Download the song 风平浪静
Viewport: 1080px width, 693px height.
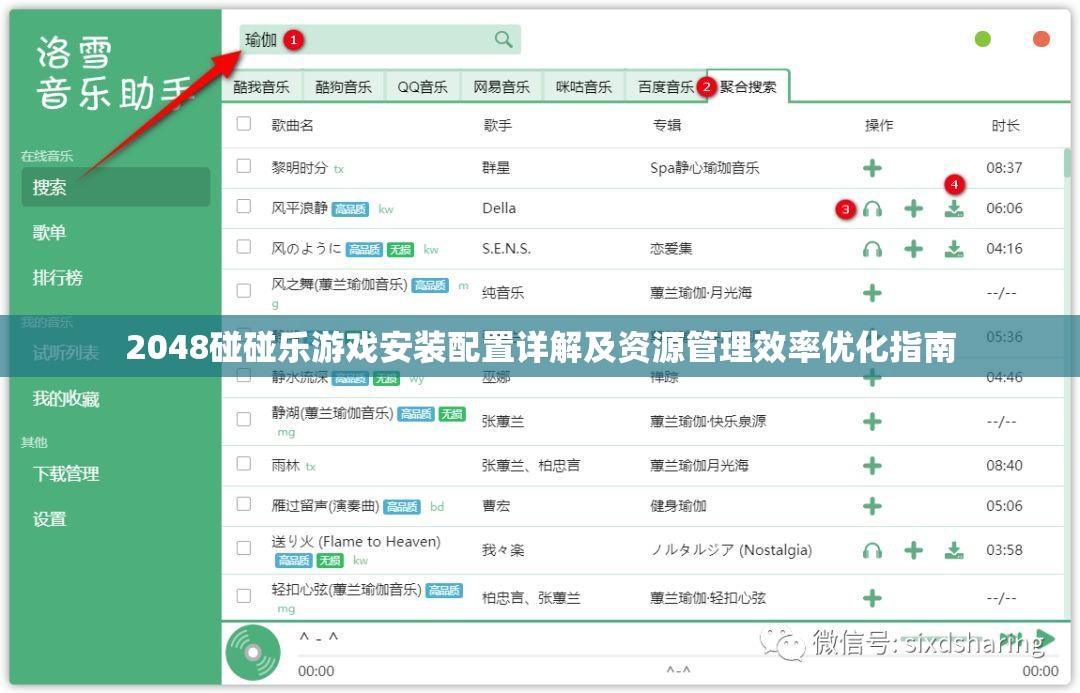pyautogui.click(x=954, y=208)
